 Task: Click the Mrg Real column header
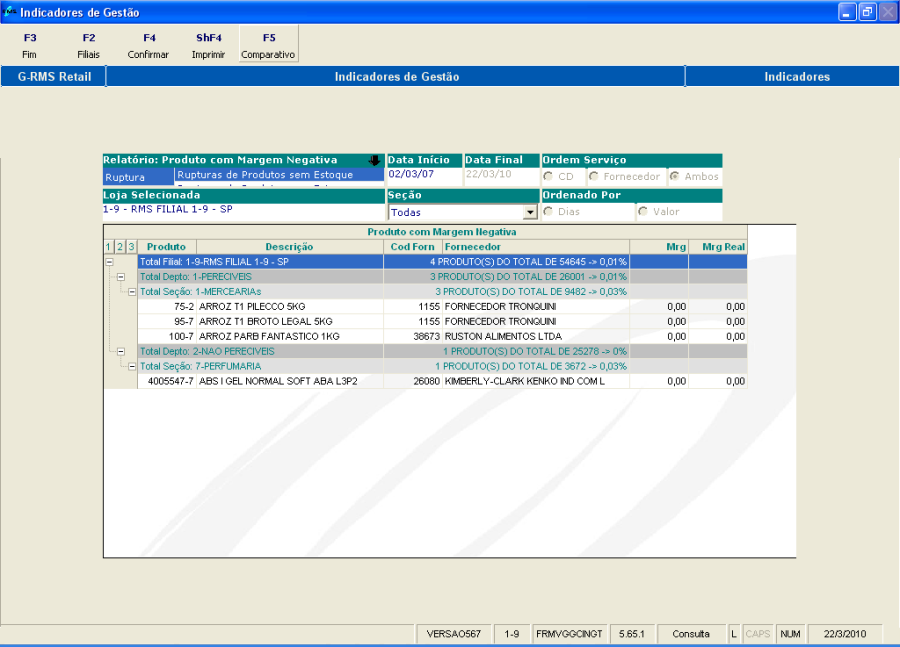717,247
